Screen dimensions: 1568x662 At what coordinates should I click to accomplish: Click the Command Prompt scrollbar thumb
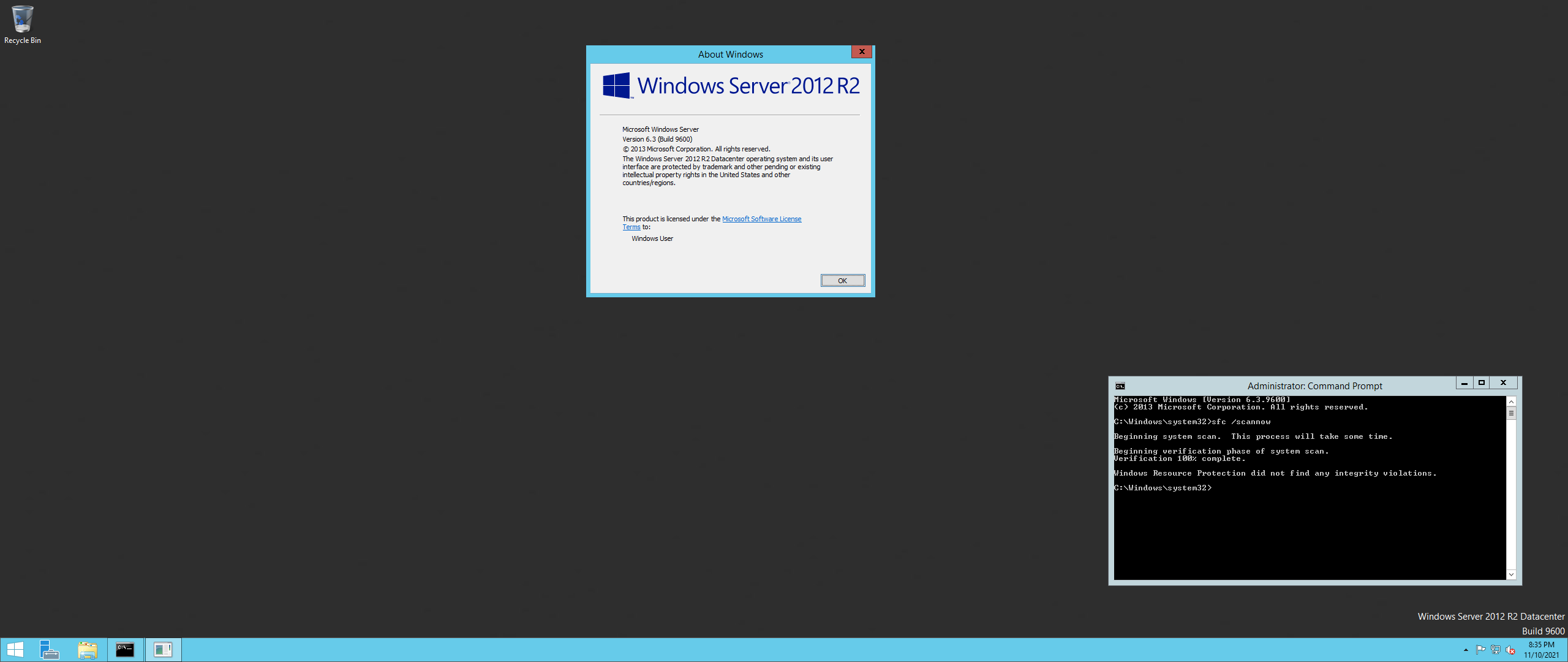tap(1511, 414)
